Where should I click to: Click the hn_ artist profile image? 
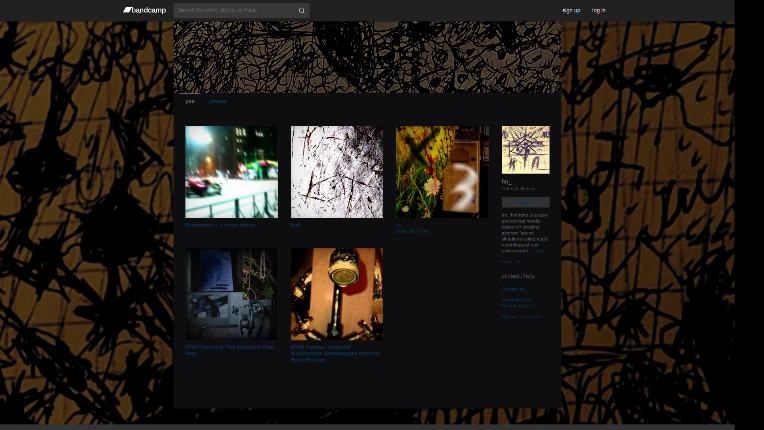coord(526,150)
